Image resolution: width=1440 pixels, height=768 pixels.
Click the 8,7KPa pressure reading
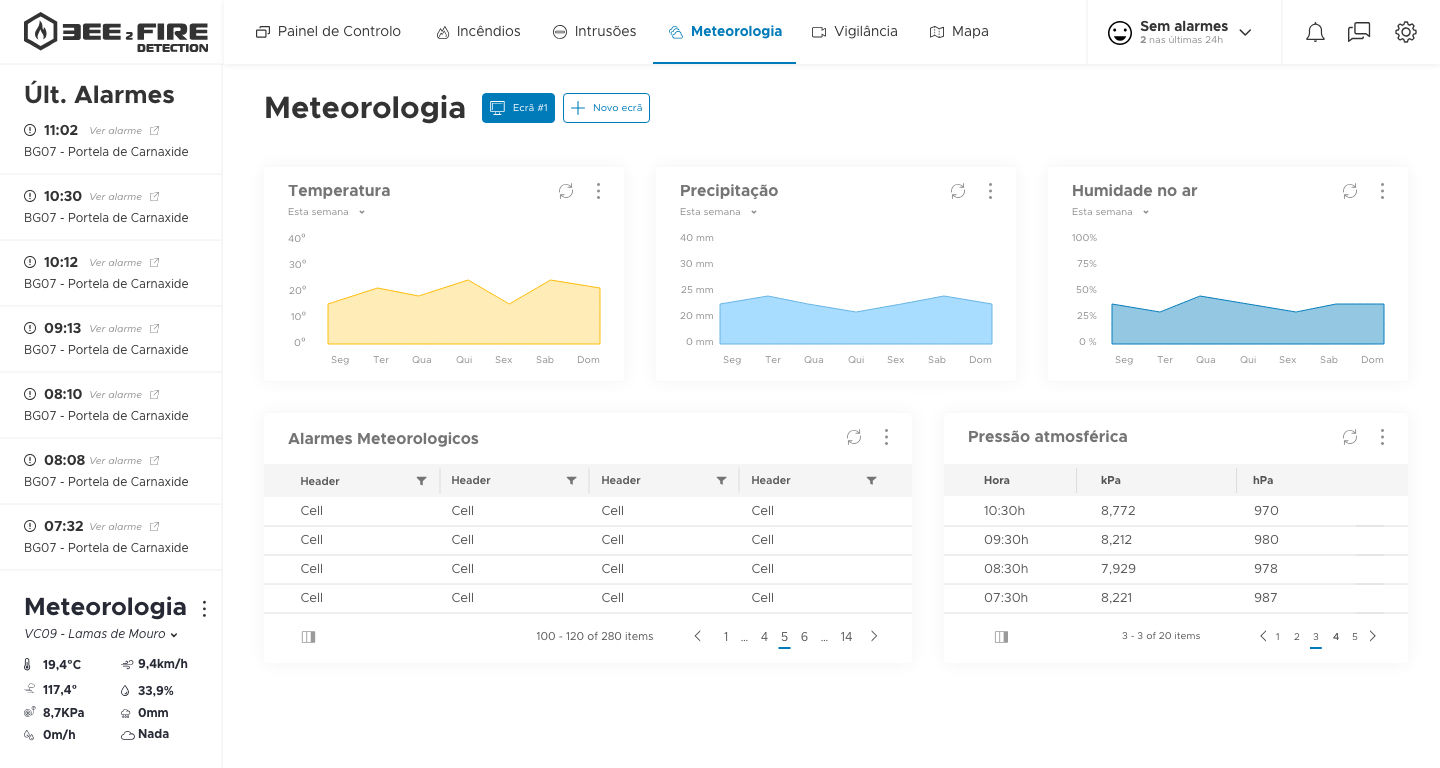64,713
